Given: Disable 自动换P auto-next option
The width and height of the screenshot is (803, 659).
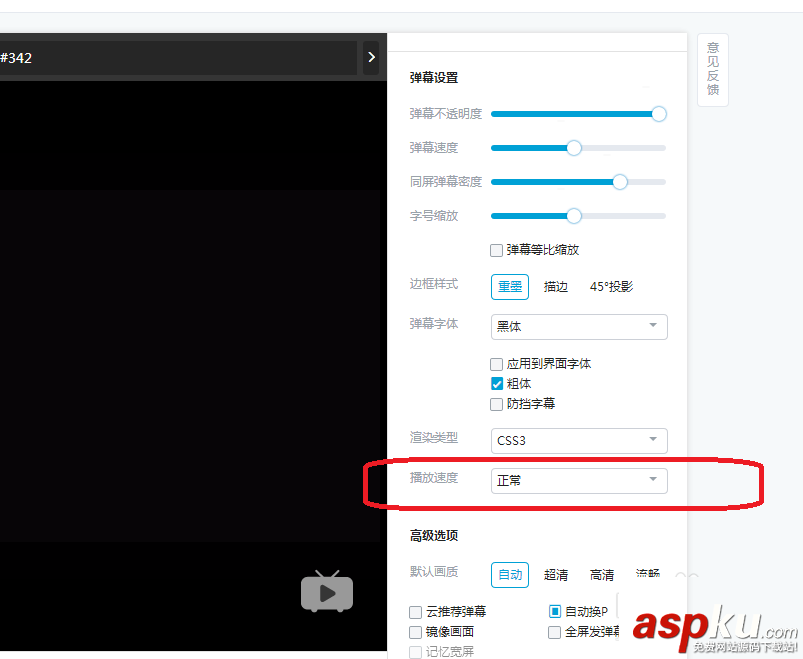Looking at the screenshot, I should 555,611.
